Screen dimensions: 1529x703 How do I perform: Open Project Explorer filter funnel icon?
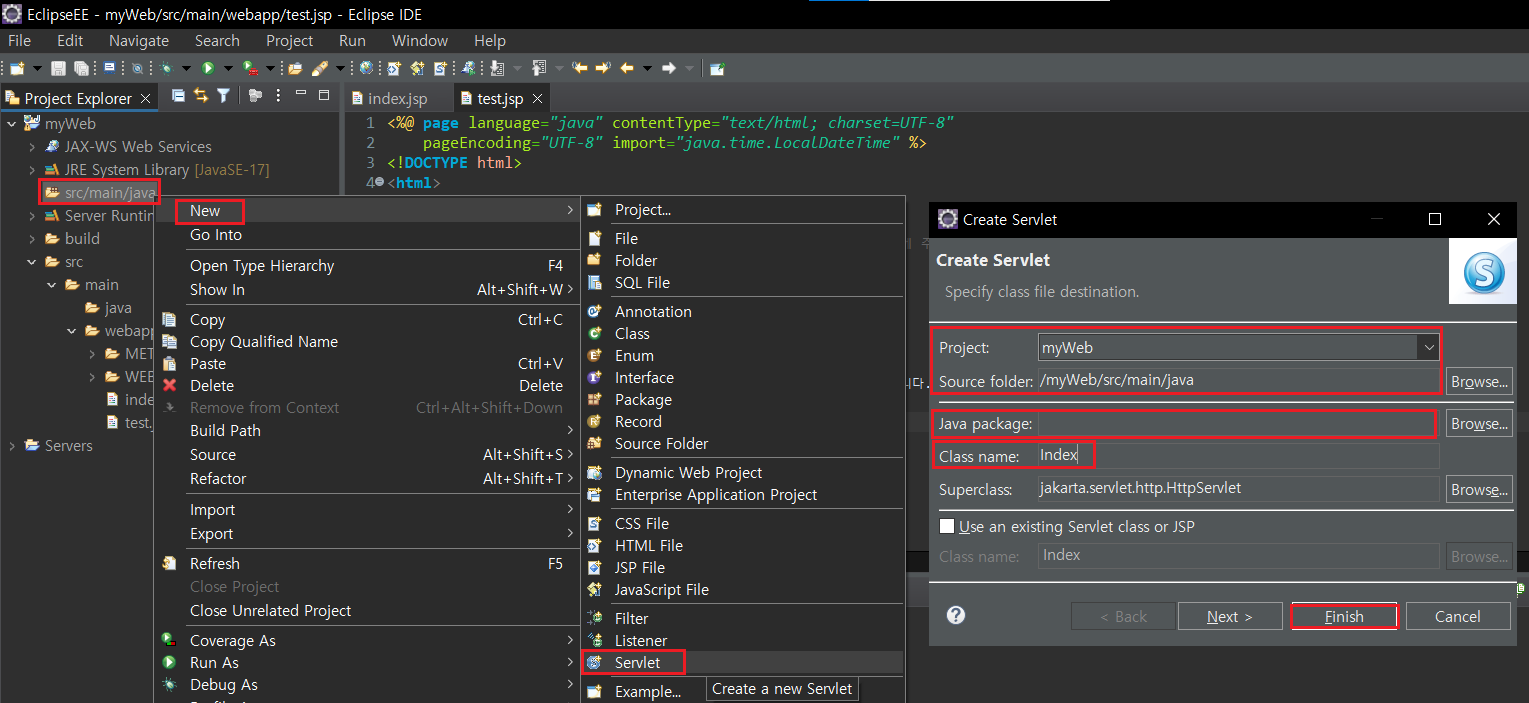223,96
